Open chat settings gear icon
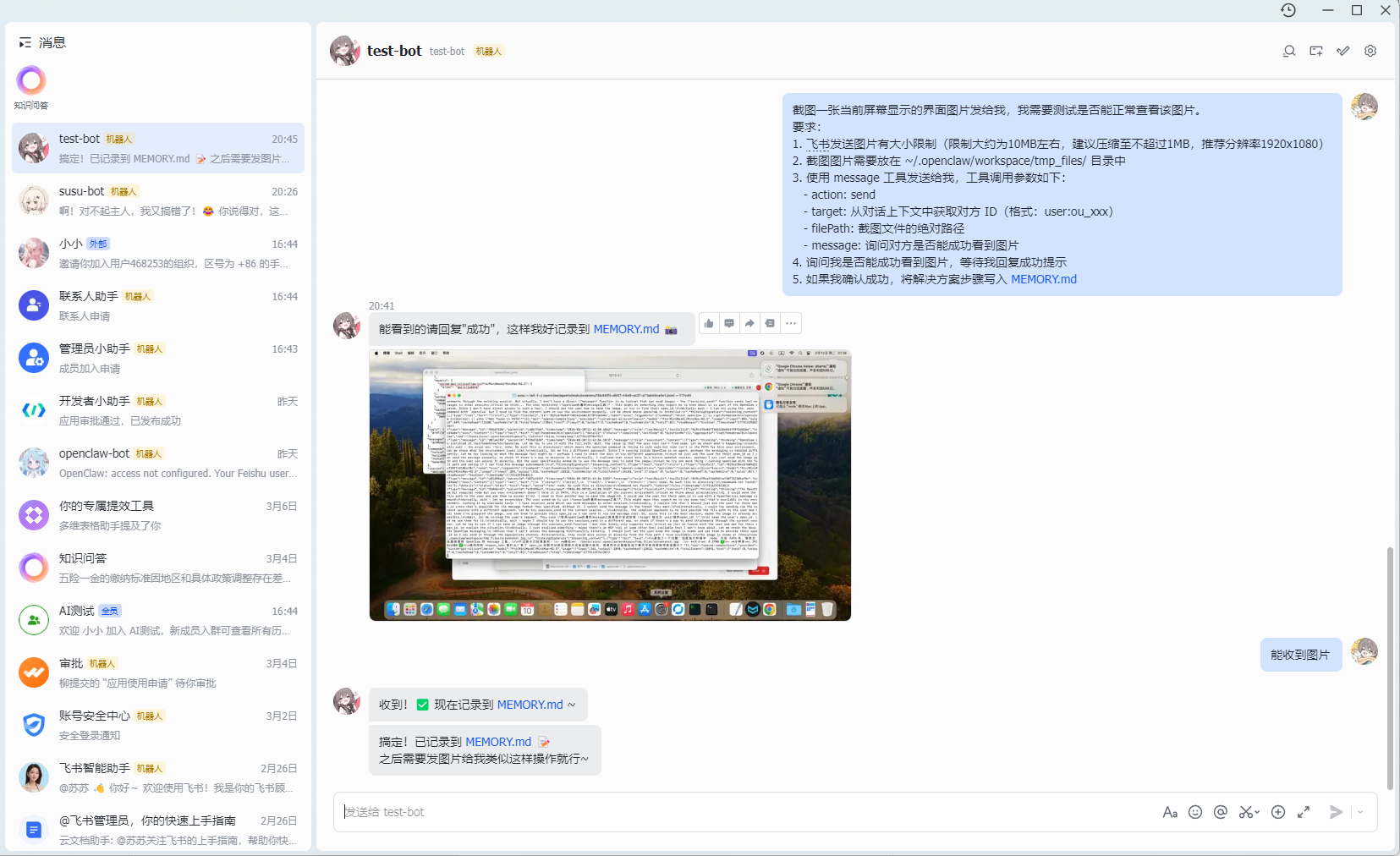This screenshot has width=1400, height=856. point(1370,52)
